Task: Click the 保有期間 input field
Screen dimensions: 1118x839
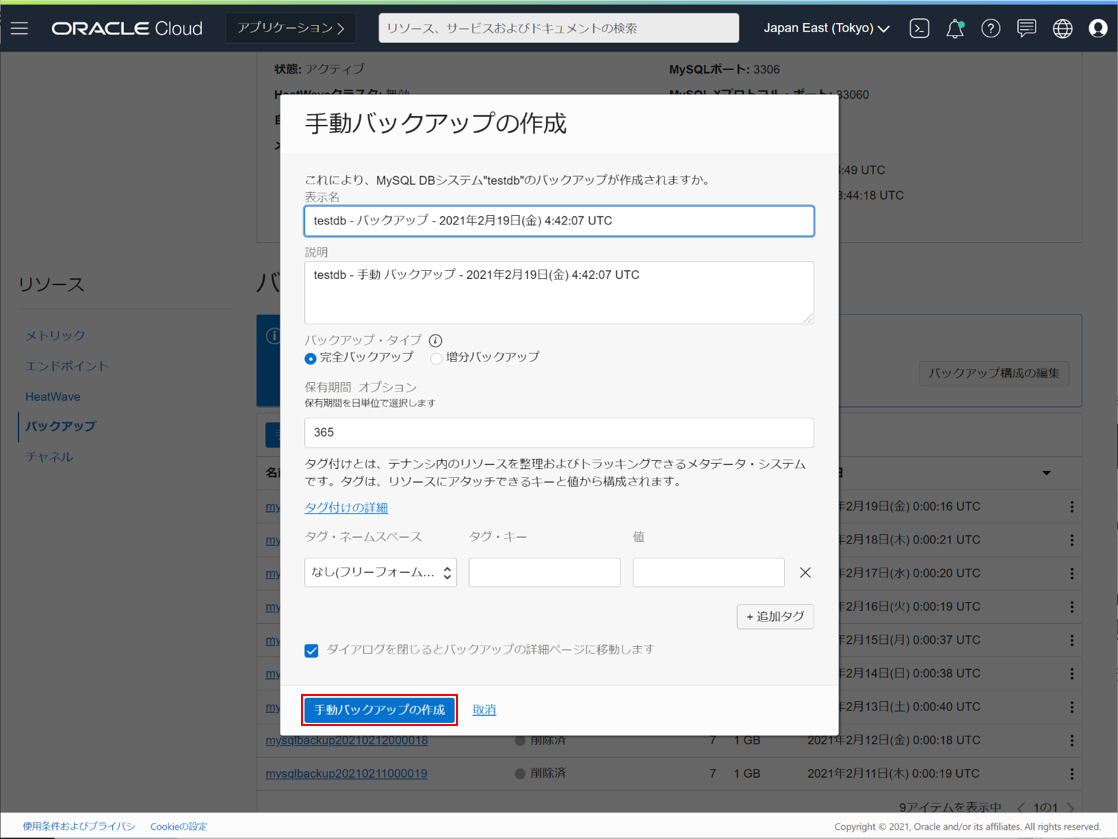Action: click(x=558, y=433)
